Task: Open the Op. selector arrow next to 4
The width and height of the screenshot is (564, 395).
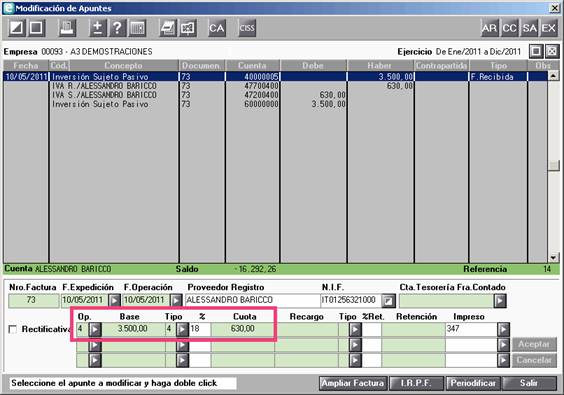Action: pos(95,329)
